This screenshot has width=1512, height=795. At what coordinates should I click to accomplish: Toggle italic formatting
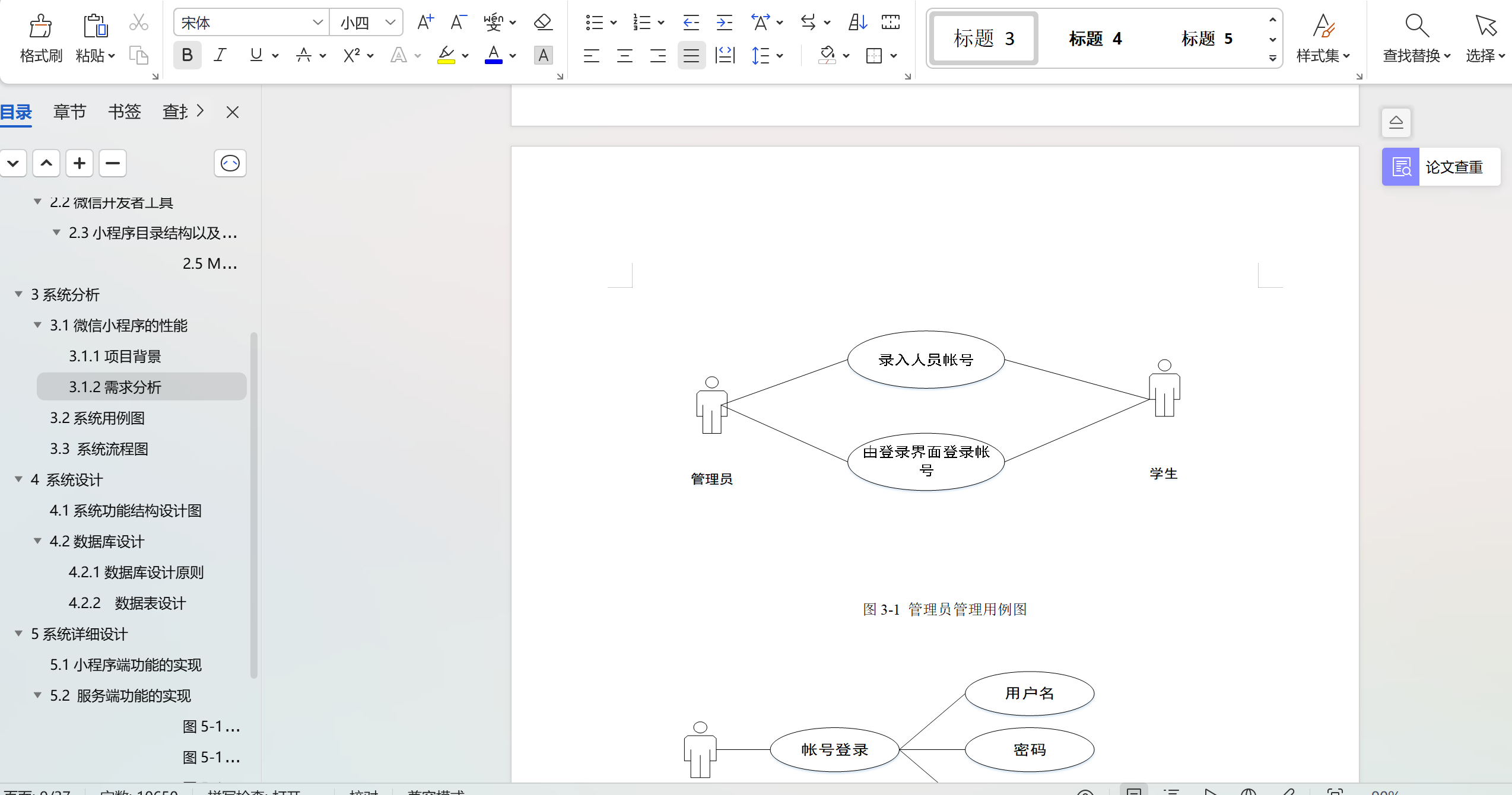[220, 55]
